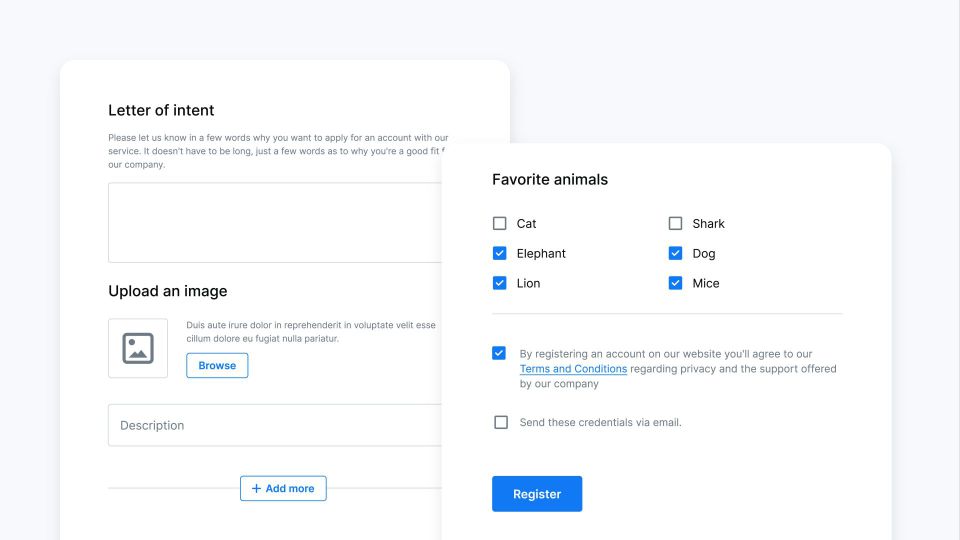Click the Add more button

tap(283, 489)
